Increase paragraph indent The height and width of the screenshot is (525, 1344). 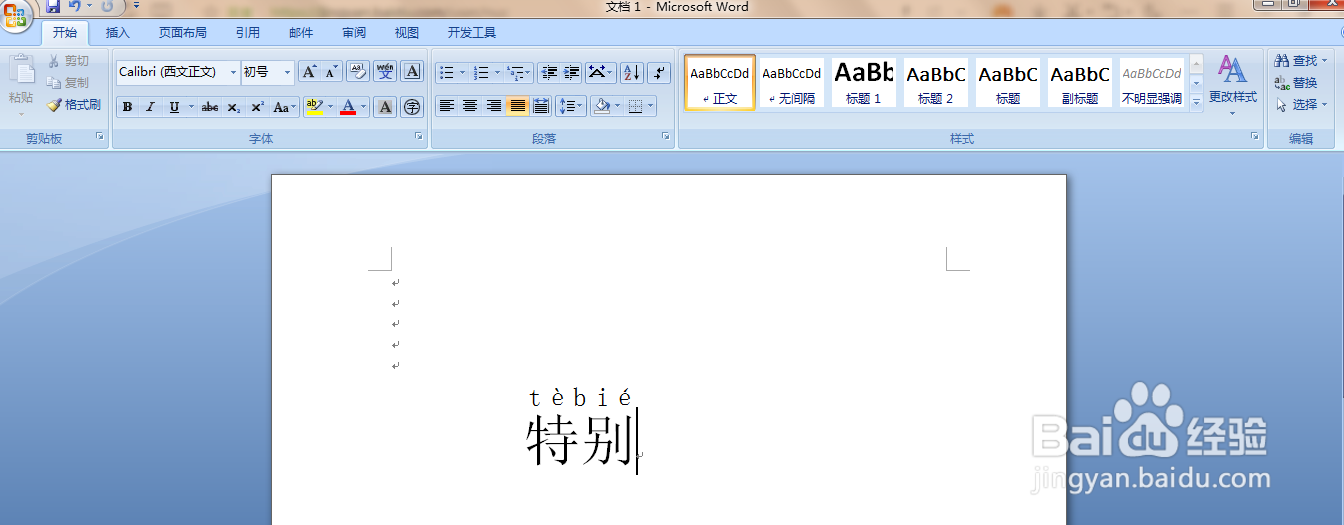(571, 72)
